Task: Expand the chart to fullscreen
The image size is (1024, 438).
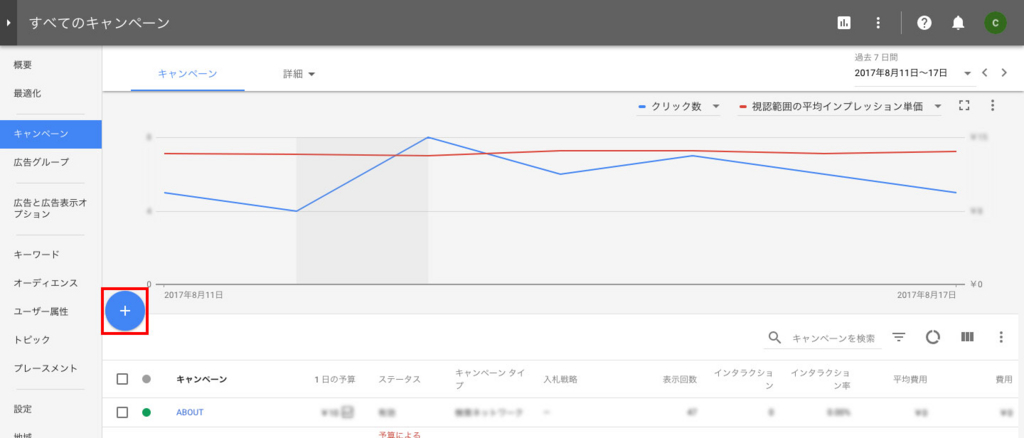Action: pyautogui.click(x=964, y=105)
